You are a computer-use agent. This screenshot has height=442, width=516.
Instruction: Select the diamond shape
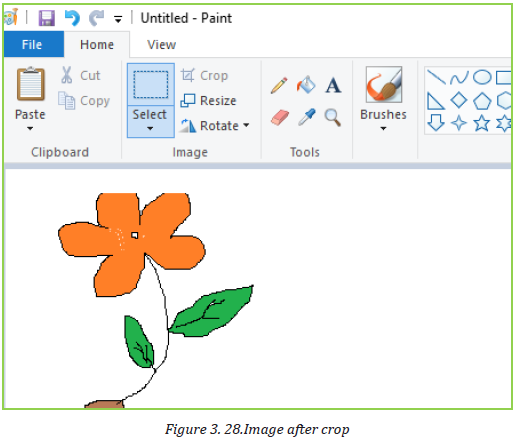click(459, 100)
